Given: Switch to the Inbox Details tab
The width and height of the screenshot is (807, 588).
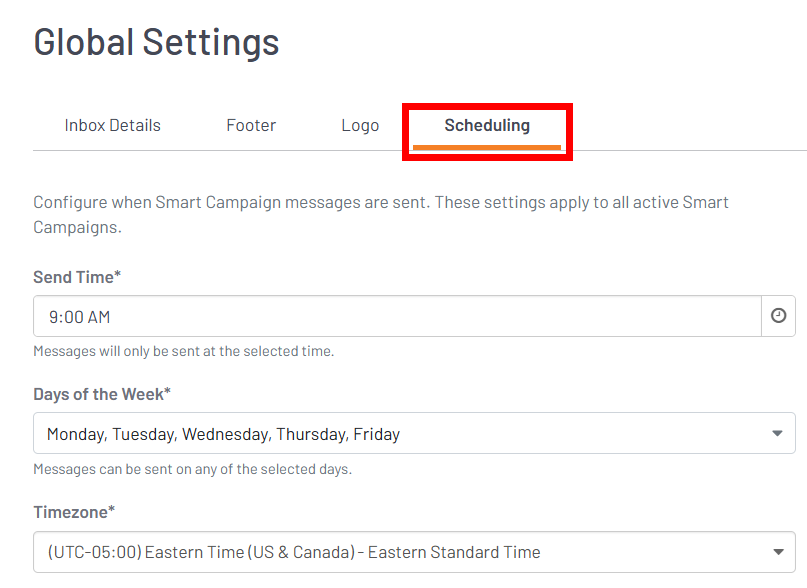Looking at the screenshot, I should 113,126.
